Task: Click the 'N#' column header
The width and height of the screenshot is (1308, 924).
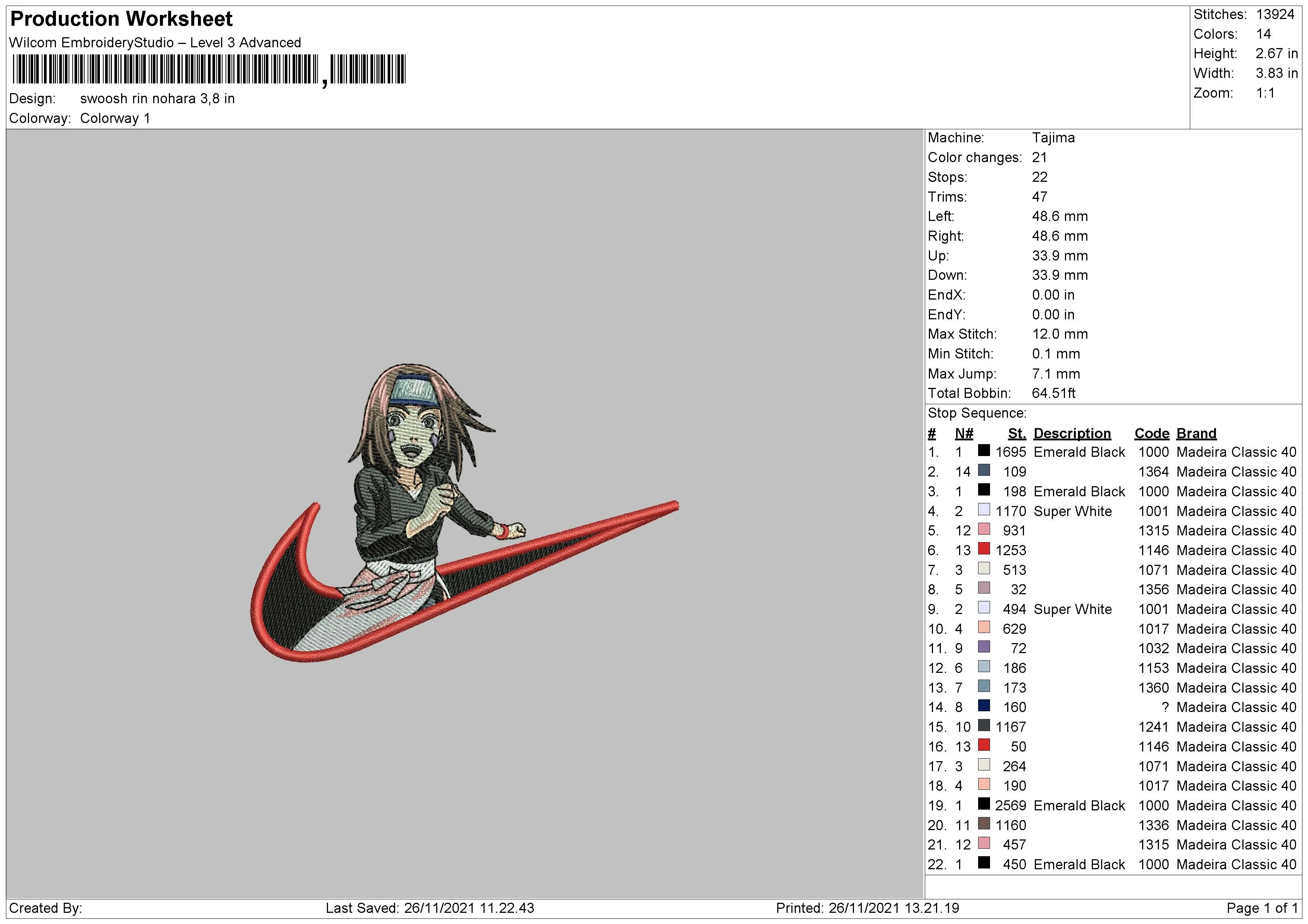Action: pyautogui.click(x=964, y=433)
